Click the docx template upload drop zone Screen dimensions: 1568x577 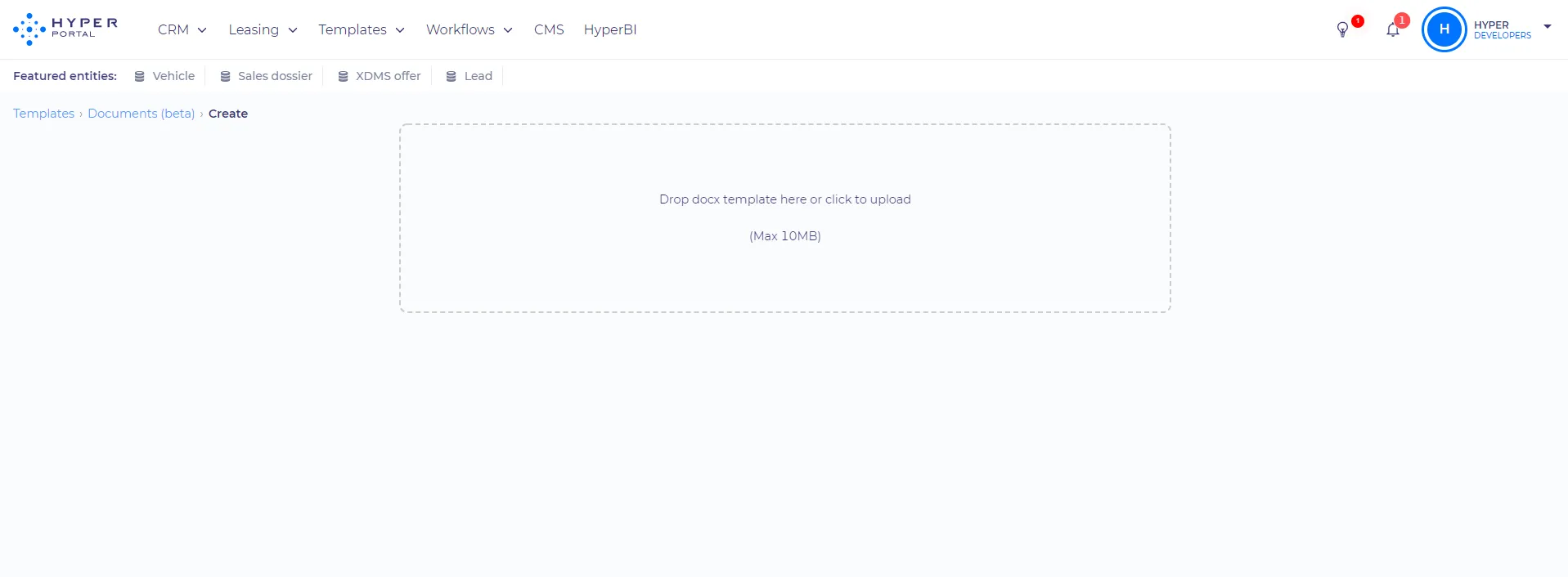click(x=785, y=218)
